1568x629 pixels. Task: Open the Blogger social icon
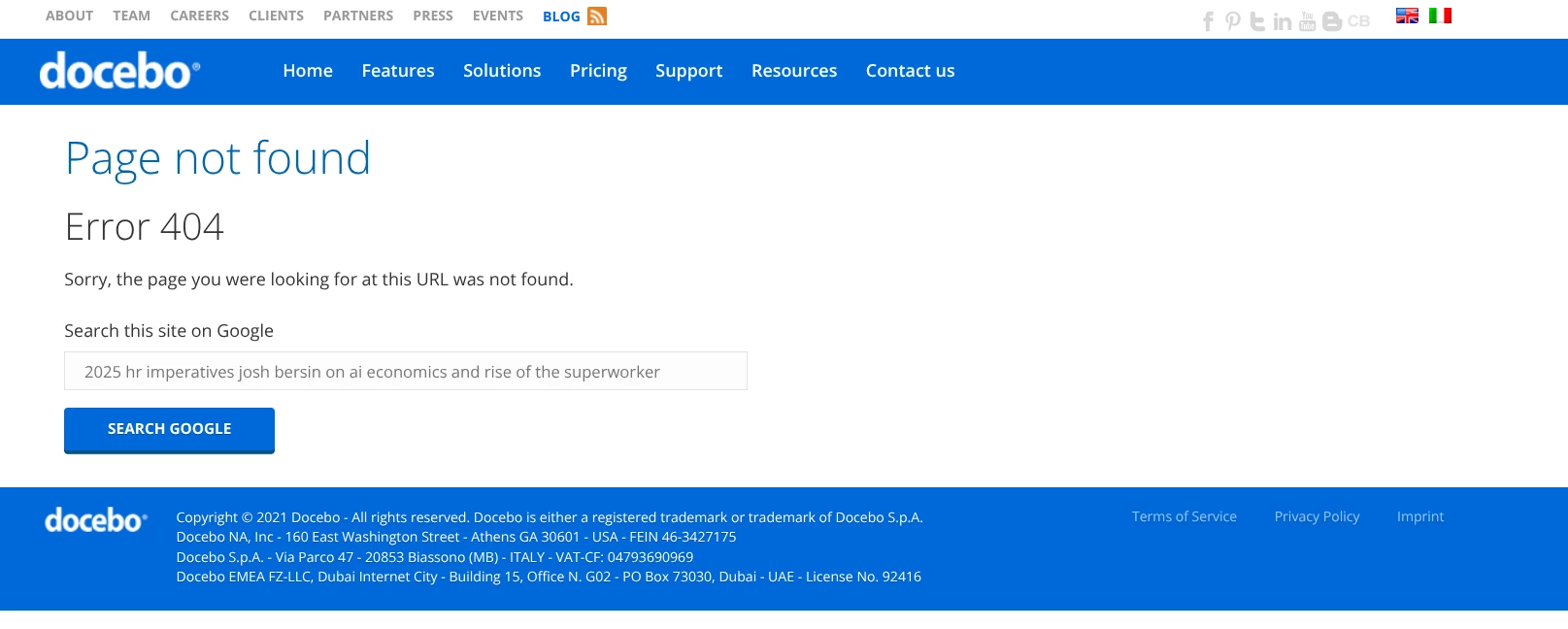(1332, 21)
